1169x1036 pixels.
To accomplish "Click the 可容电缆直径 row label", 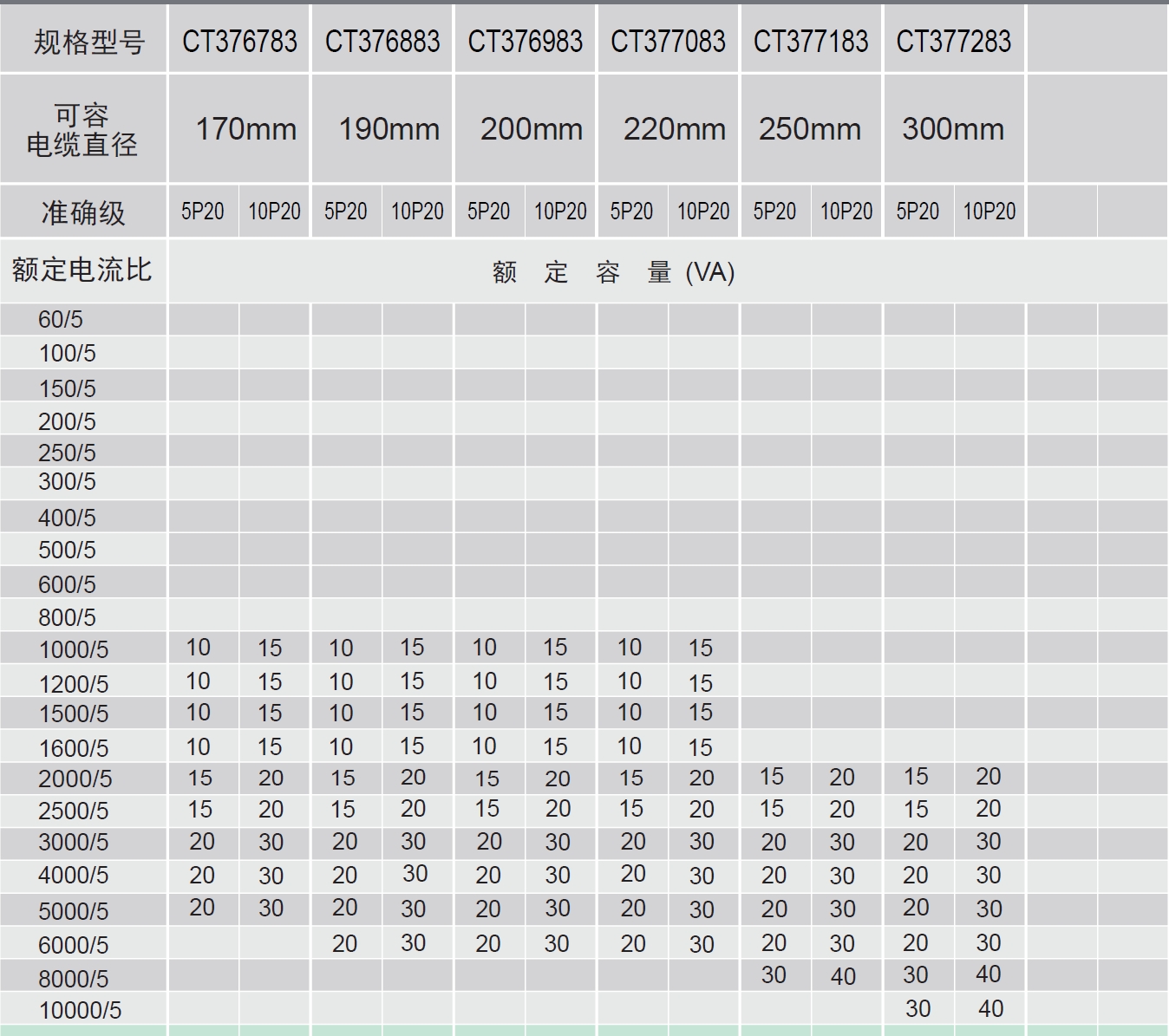I will coord(82,129).
